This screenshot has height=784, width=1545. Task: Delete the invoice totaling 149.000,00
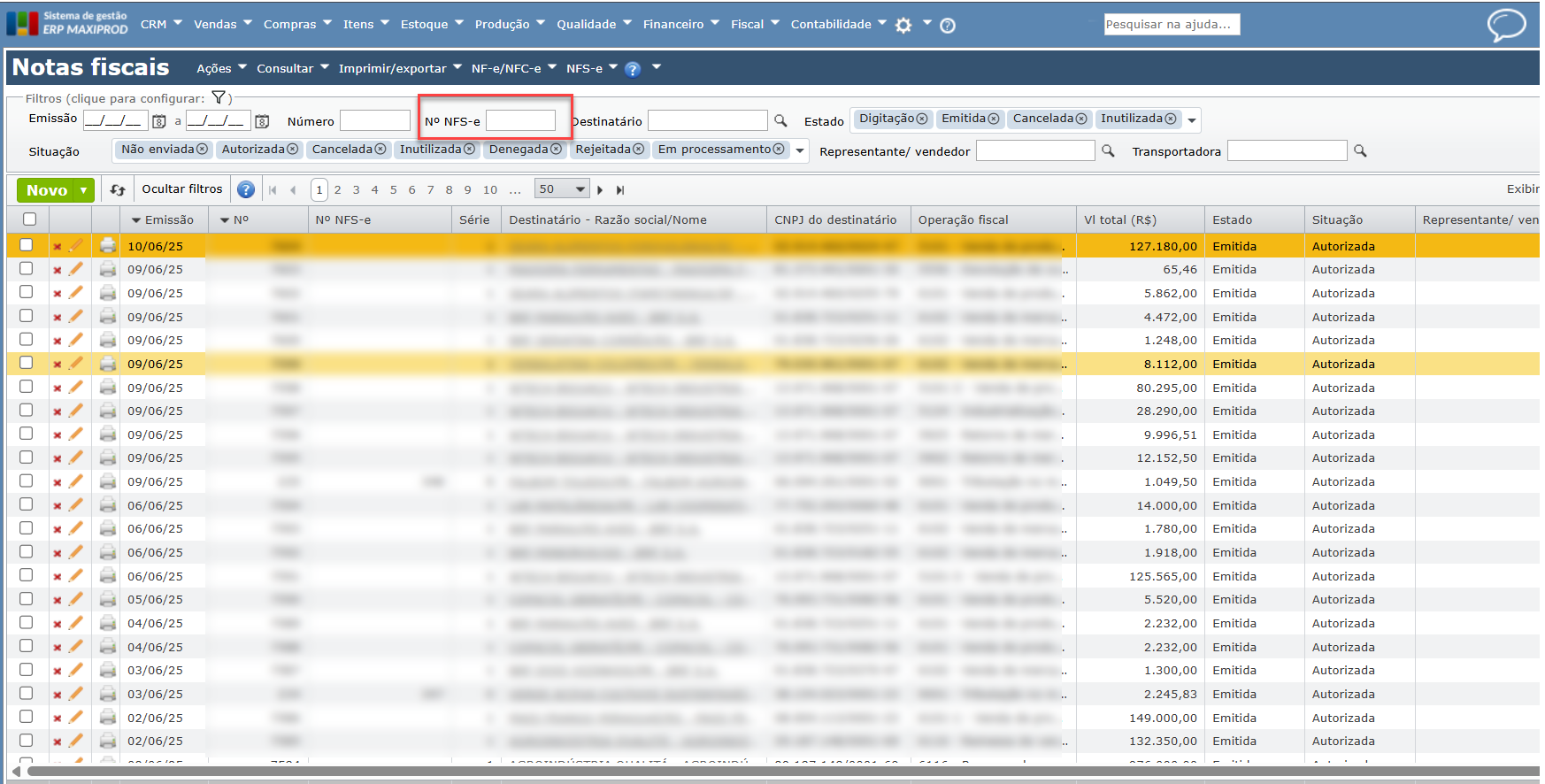tap(58, 719)
